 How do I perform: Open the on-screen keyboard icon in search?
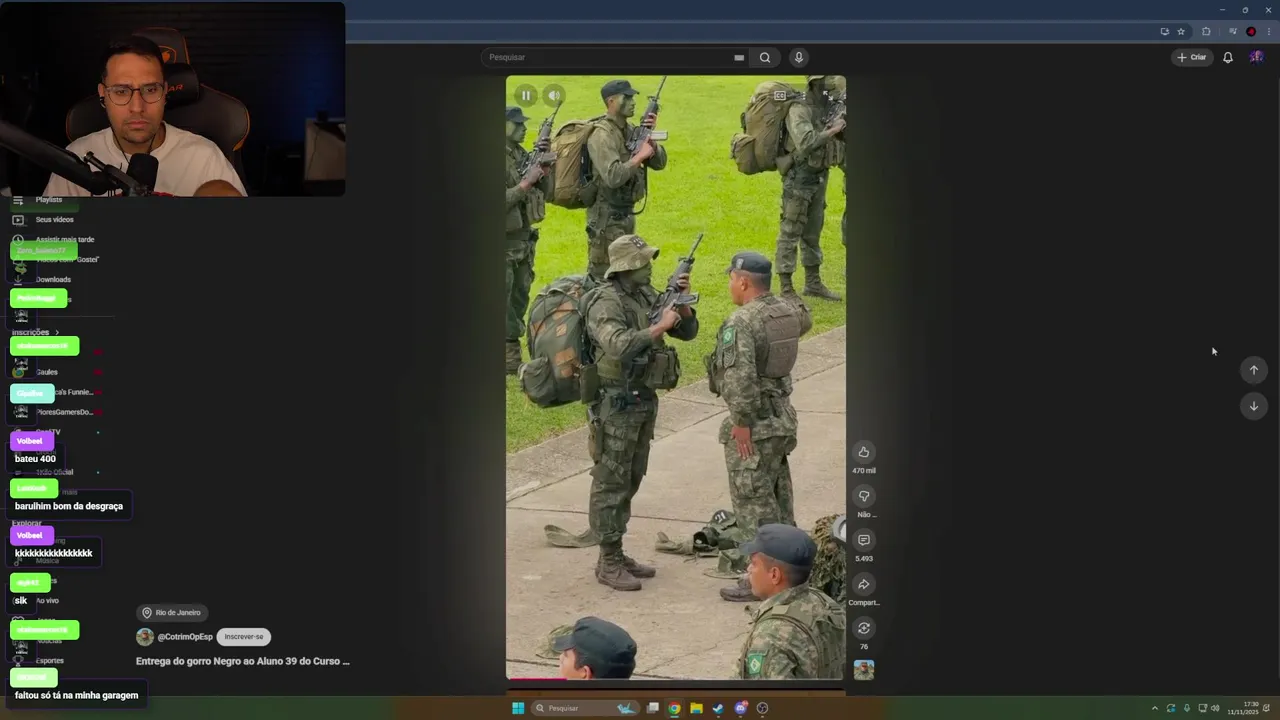pos(739,58)
